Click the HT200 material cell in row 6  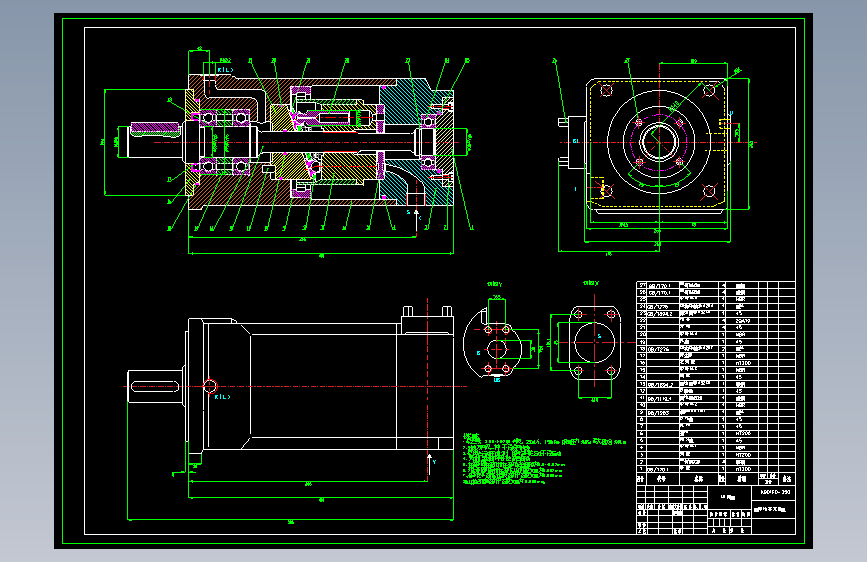click(743, 434)
